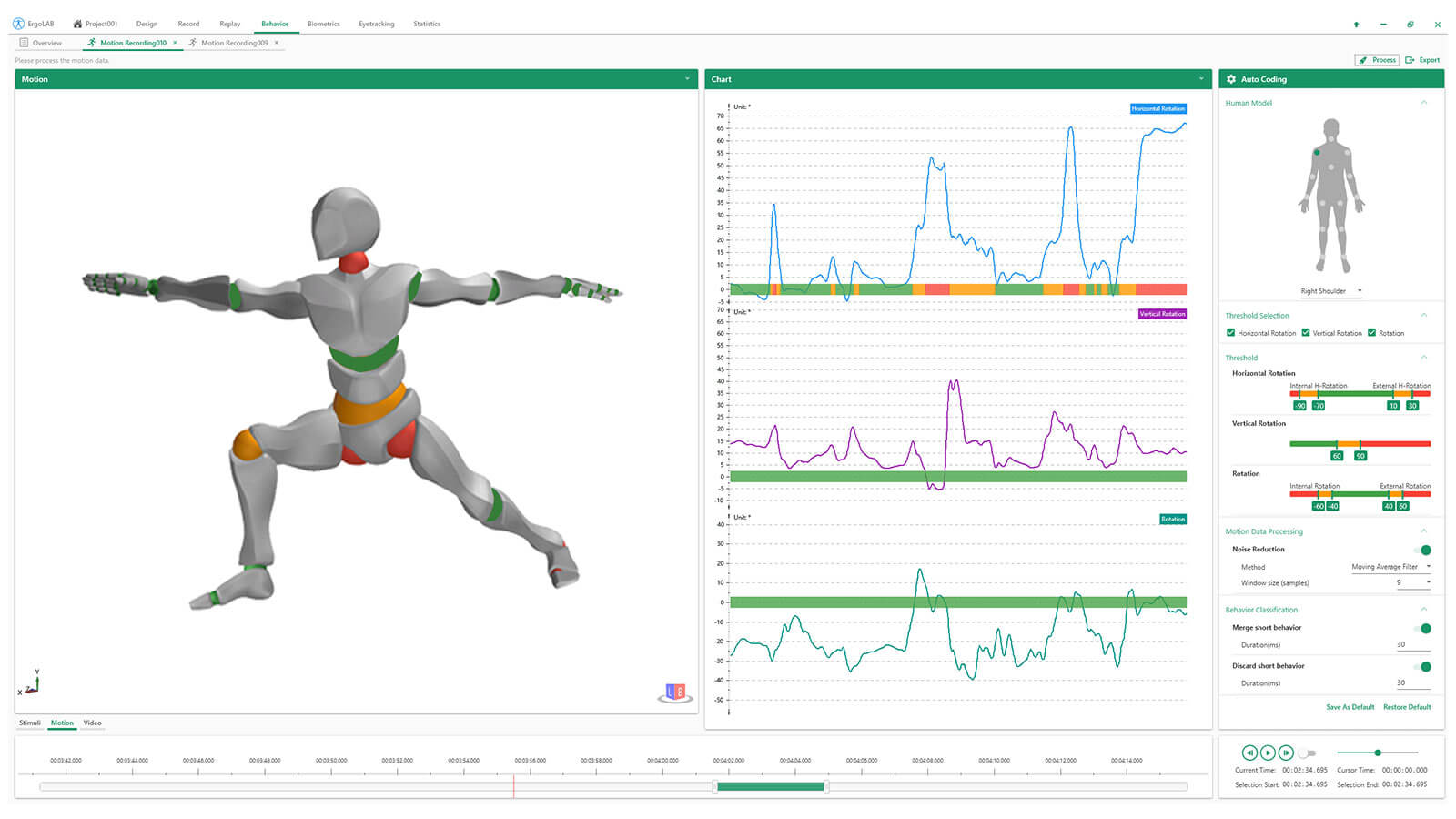Image resolution: width=1456 pixels, height=819 pixels.
Task: Open the Right Shoulder body part dropdown
Action: 1330,291
